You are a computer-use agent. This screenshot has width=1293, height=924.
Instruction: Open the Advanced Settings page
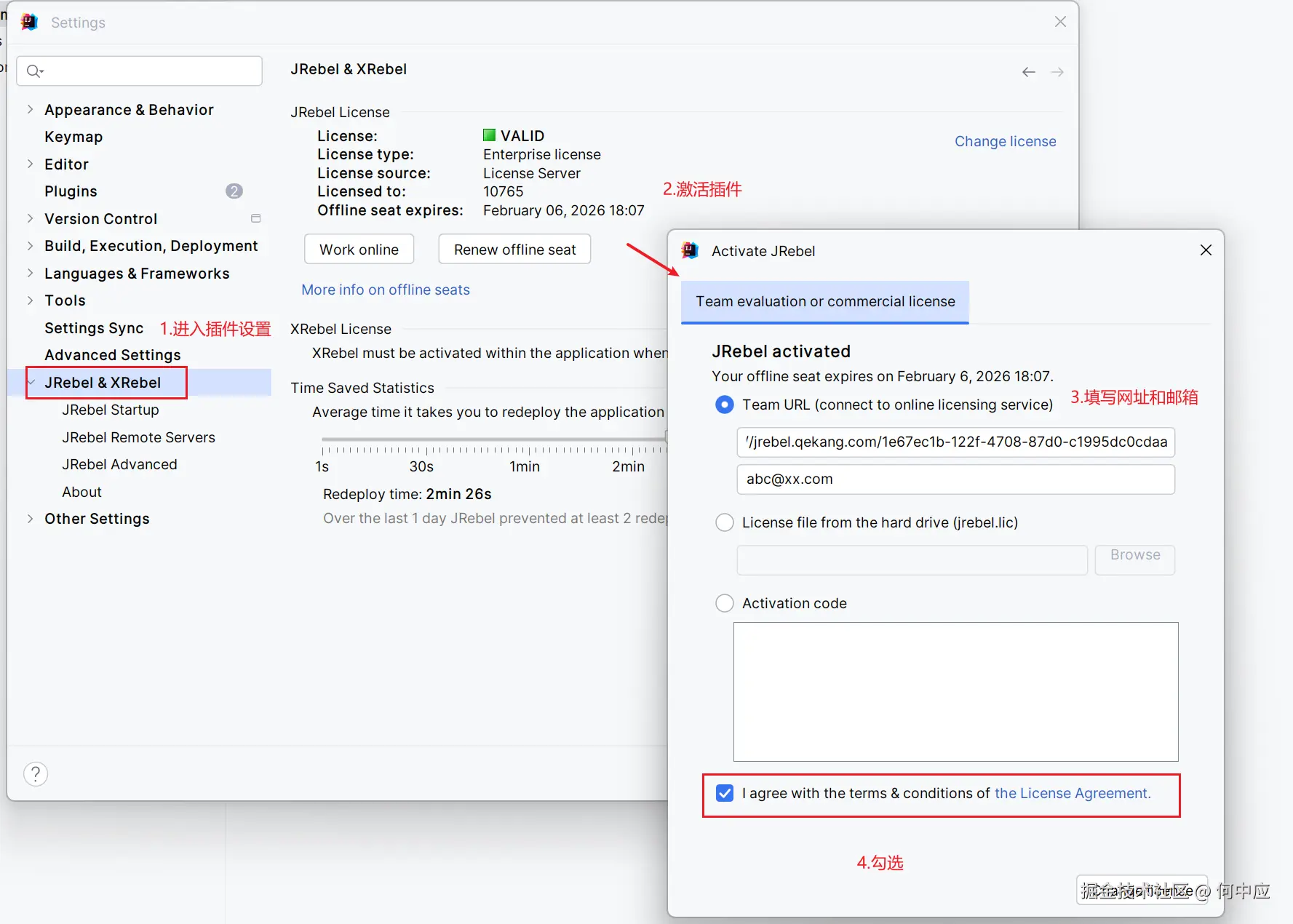tap(113, 355)
